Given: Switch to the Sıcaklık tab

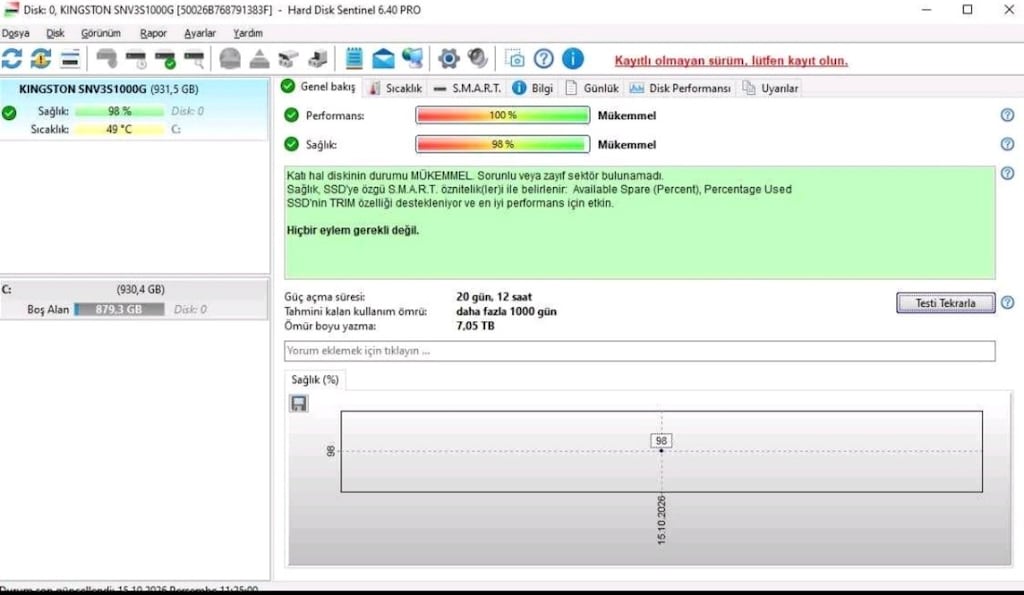Looking at the screenshot, I should coord(395,88).
